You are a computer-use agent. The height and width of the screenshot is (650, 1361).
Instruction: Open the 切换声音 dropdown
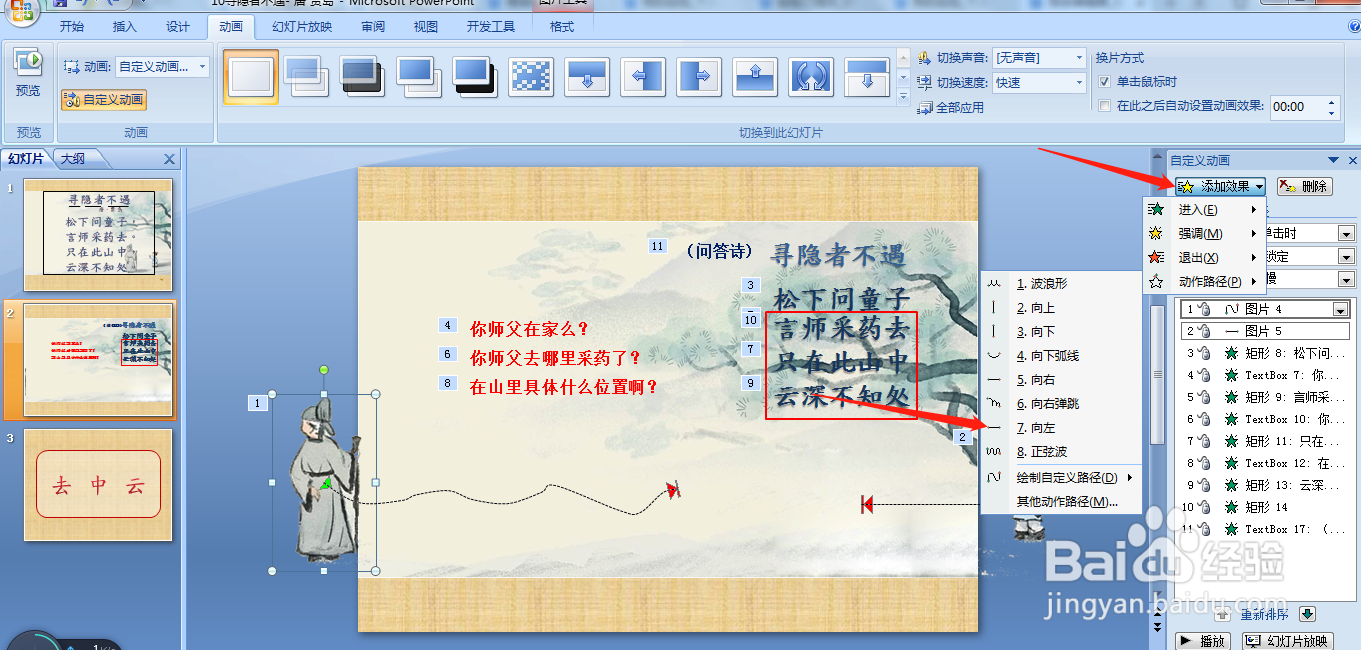[x=1078, y=59]
